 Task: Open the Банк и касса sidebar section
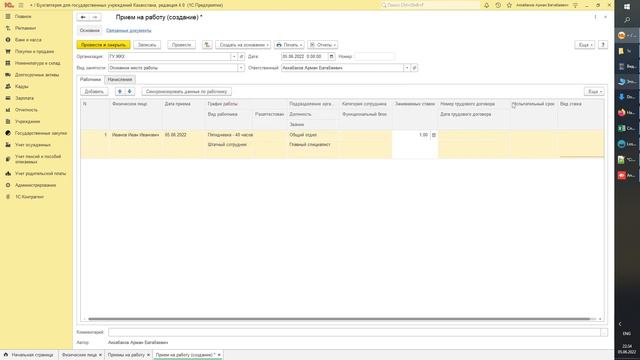pyautogui.click(x=28, y=40)
